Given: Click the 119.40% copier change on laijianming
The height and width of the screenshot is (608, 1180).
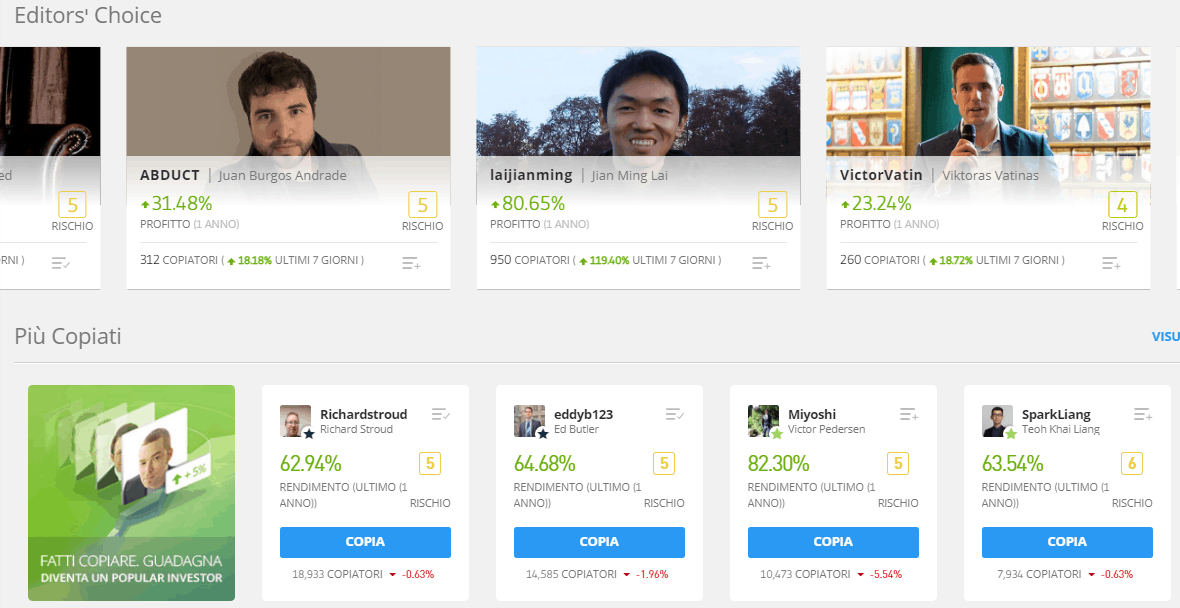Looking at the screenshot, I should point(609,260).
